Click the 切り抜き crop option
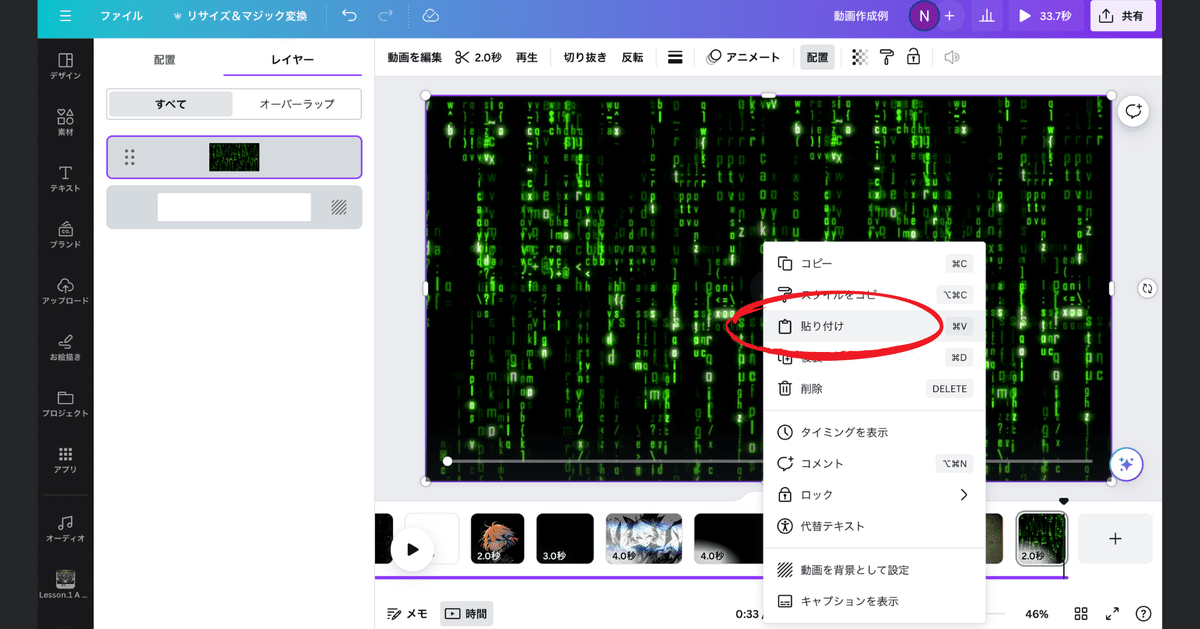Viewport: 1200px width, 629px height. [584, 57]
